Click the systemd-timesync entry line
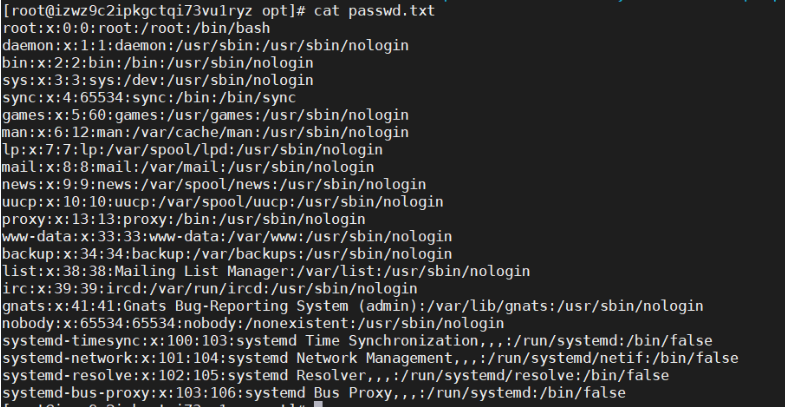 pos(357,341)
